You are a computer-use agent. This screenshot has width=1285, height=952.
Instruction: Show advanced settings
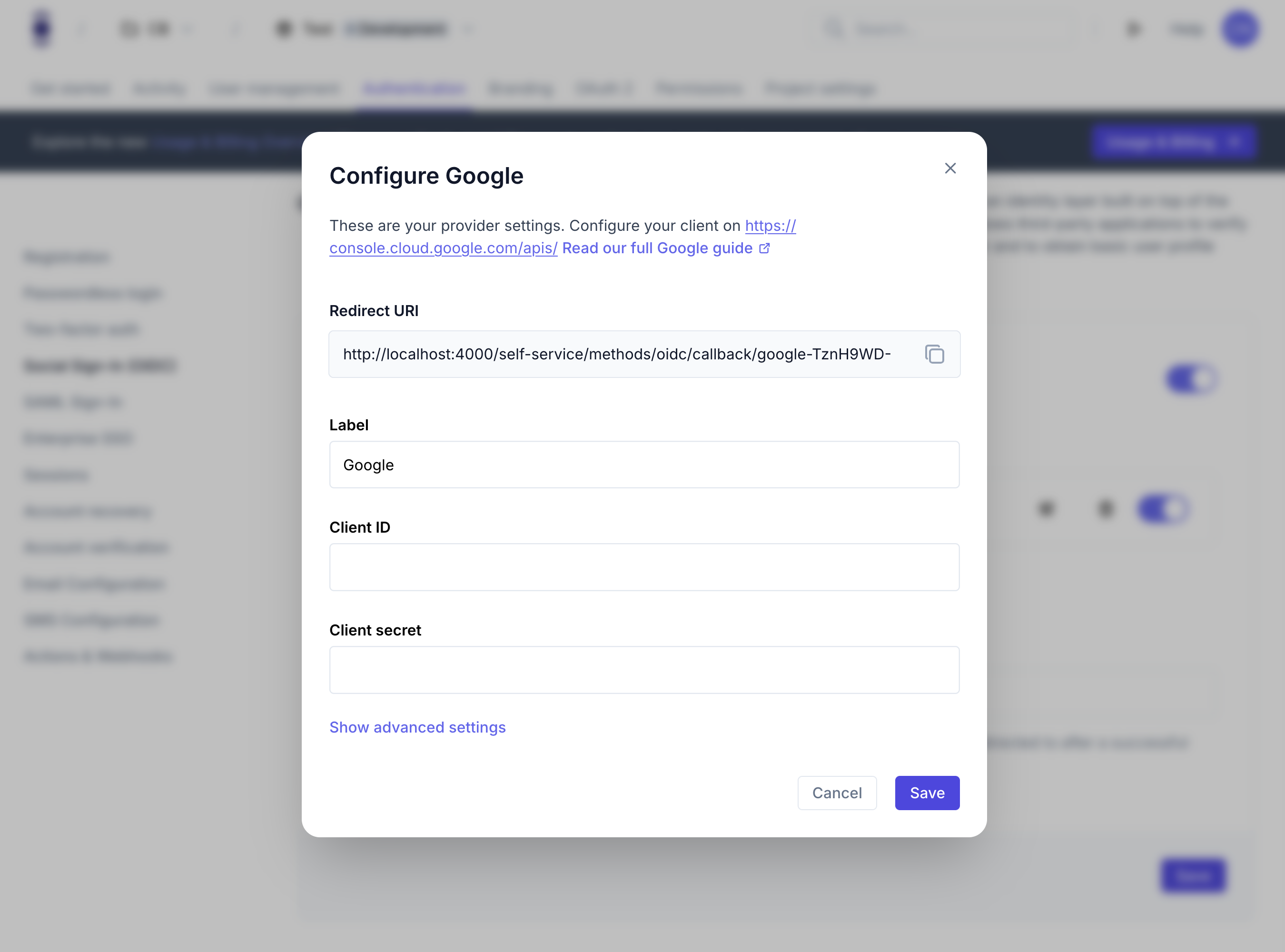coord(417,727)
